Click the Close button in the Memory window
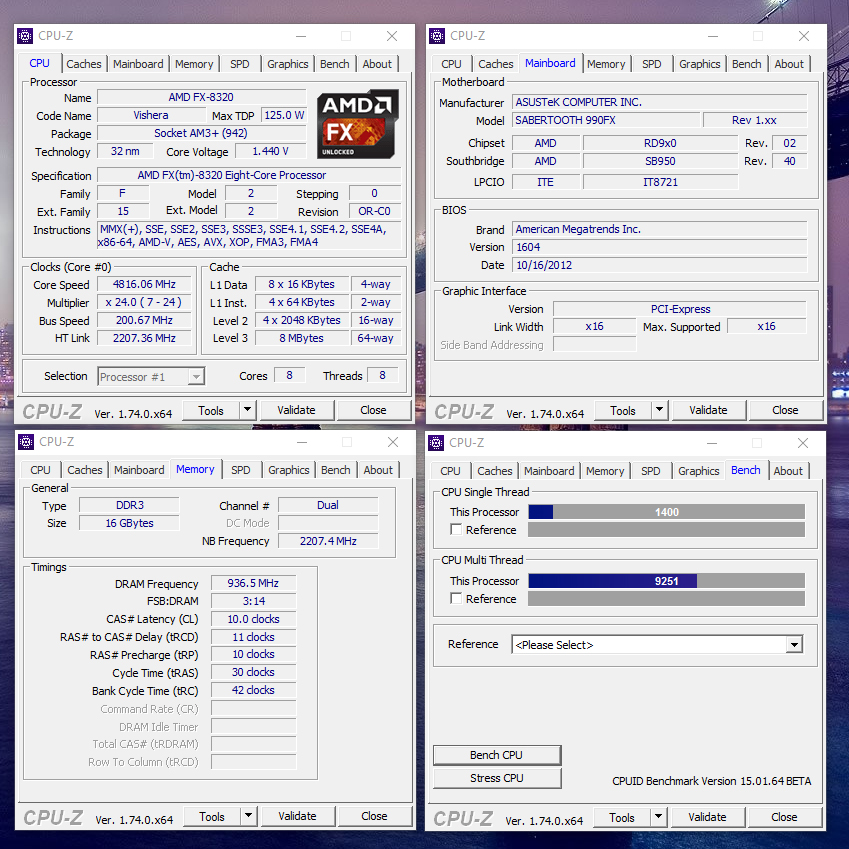 (x=374, y=816)
